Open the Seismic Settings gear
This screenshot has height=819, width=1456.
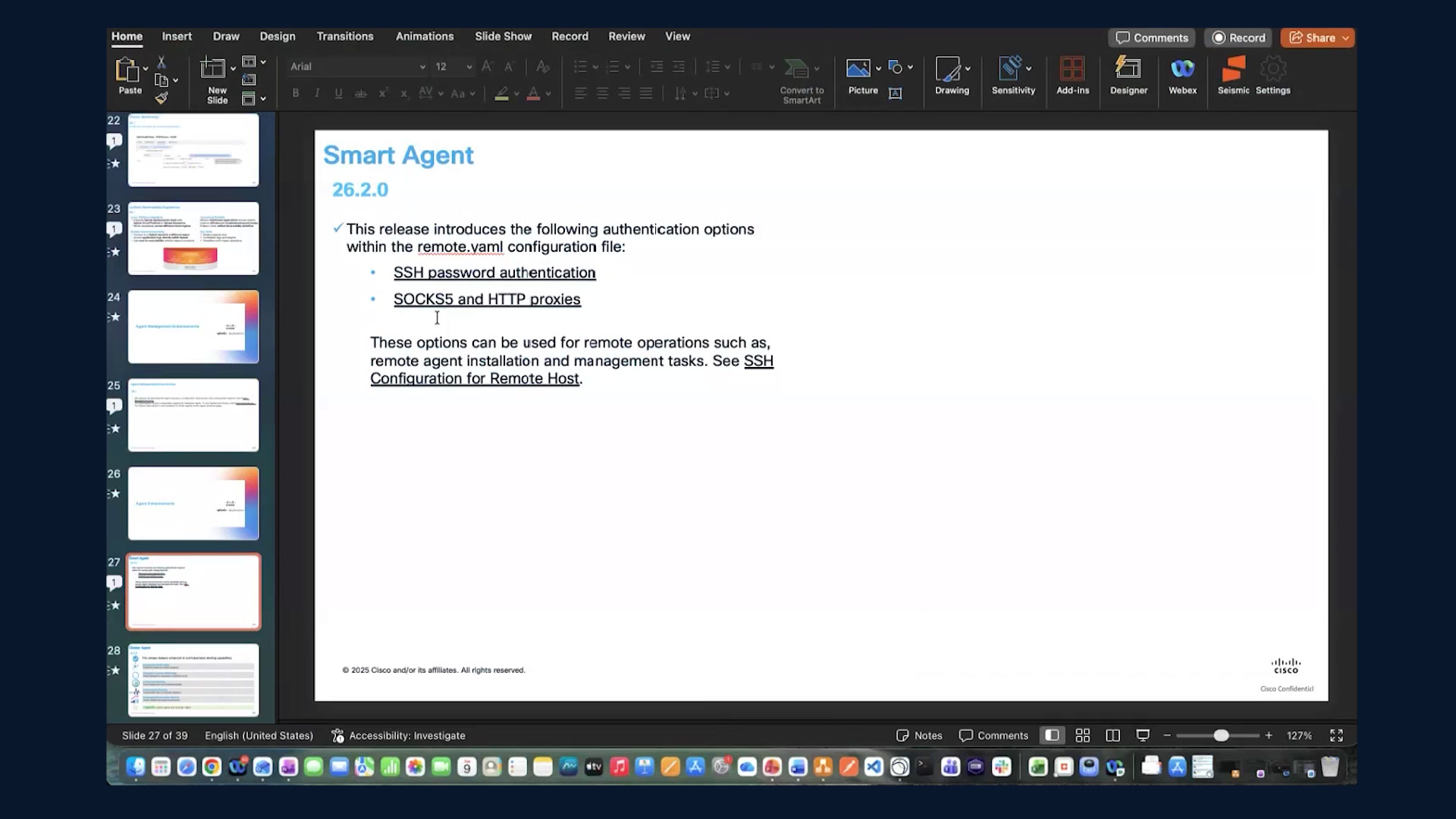(1273, 69)
